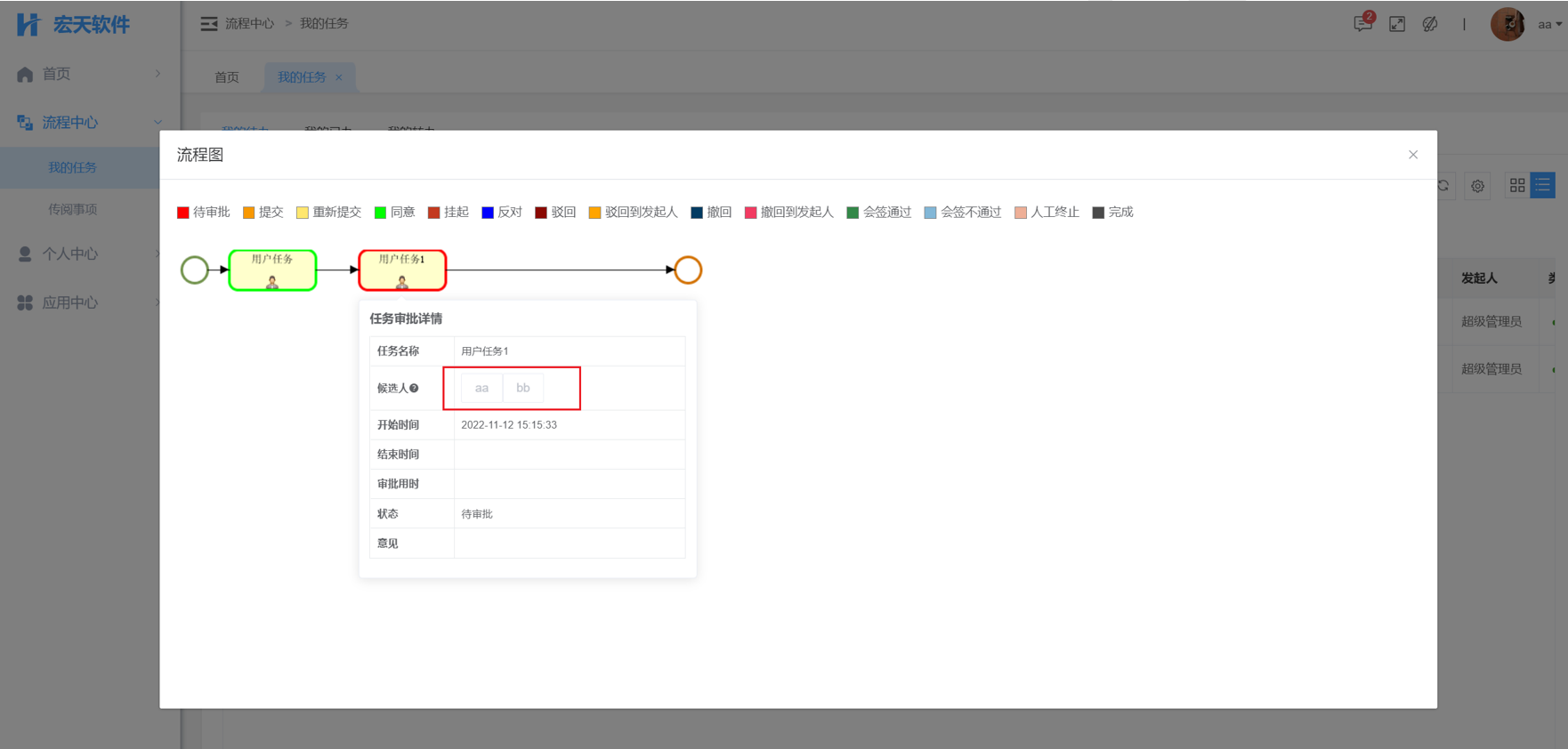Screen dimensions: 1568x749
Task: Click the 反对 blue legend swatch
Action: [488, 213]
